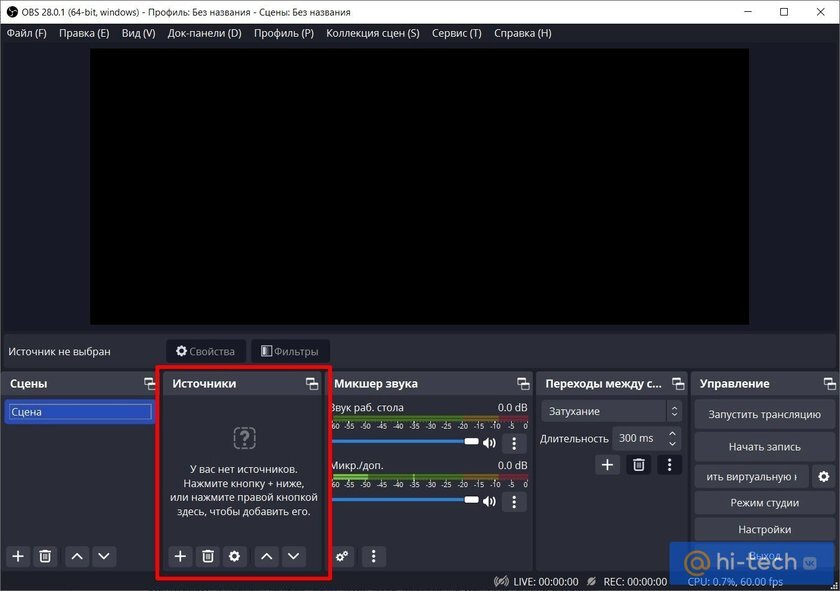The image size is (840, 591).
Task: Move source up in Источники panel
Action: (266, 556)
